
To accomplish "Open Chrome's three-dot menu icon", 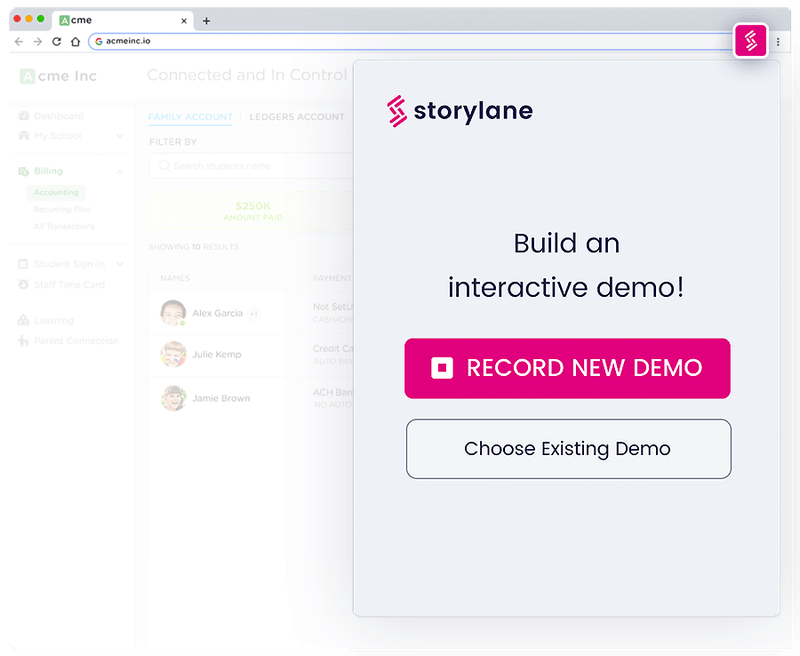I will point(778,41).
